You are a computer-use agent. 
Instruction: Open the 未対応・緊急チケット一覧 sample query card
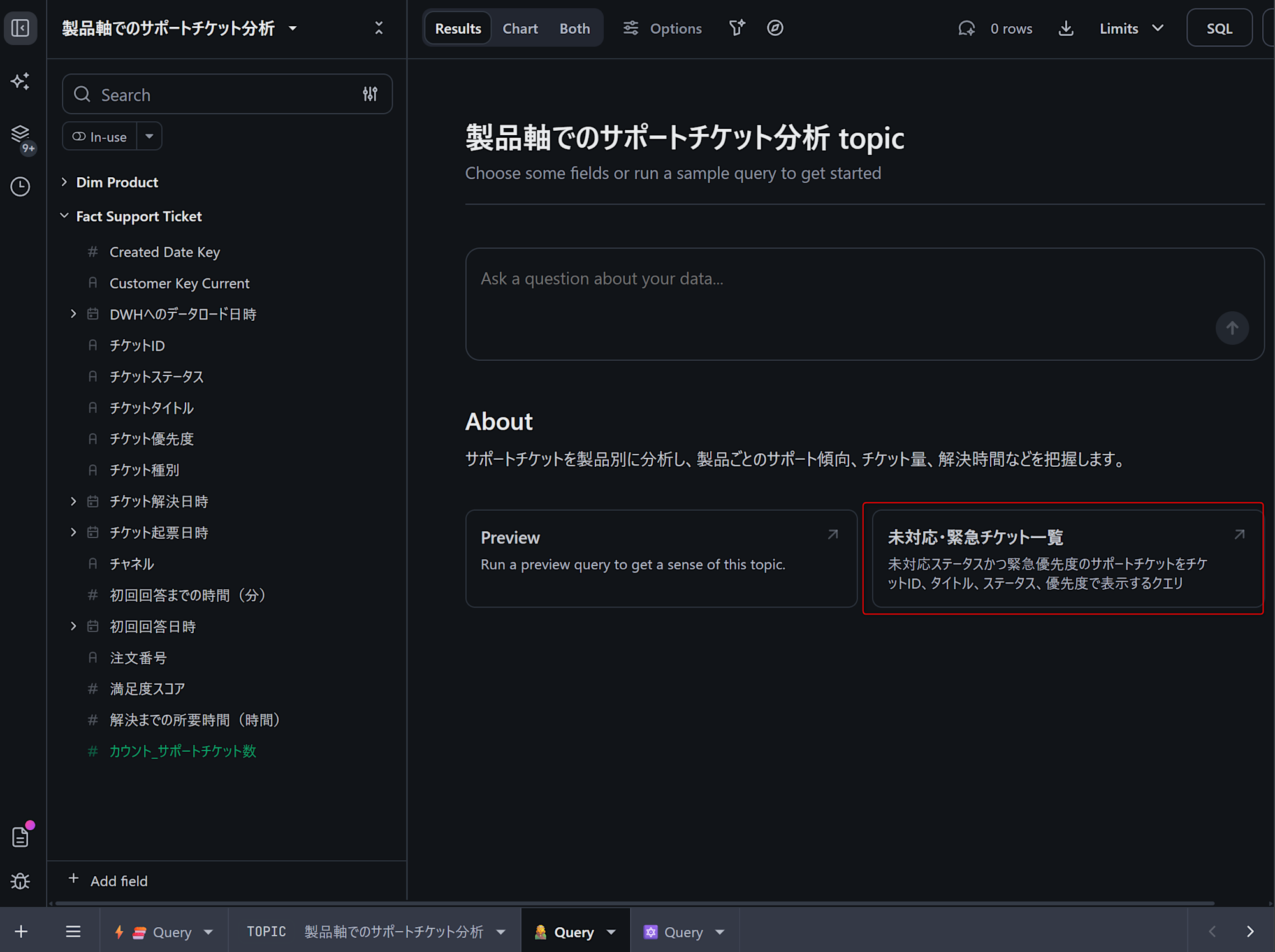coord(1063,559)
